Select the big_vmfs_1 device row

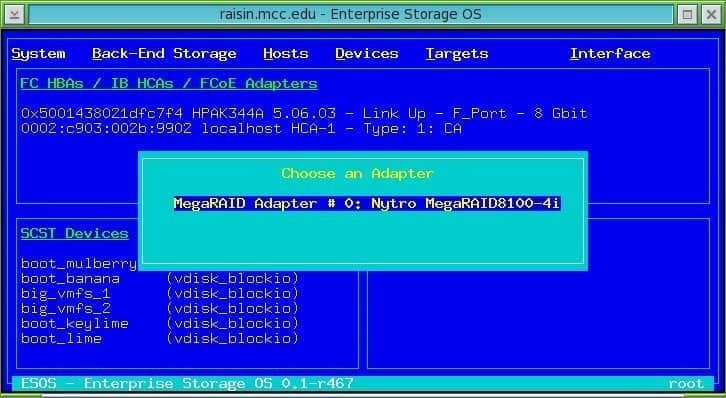(160, 293)
